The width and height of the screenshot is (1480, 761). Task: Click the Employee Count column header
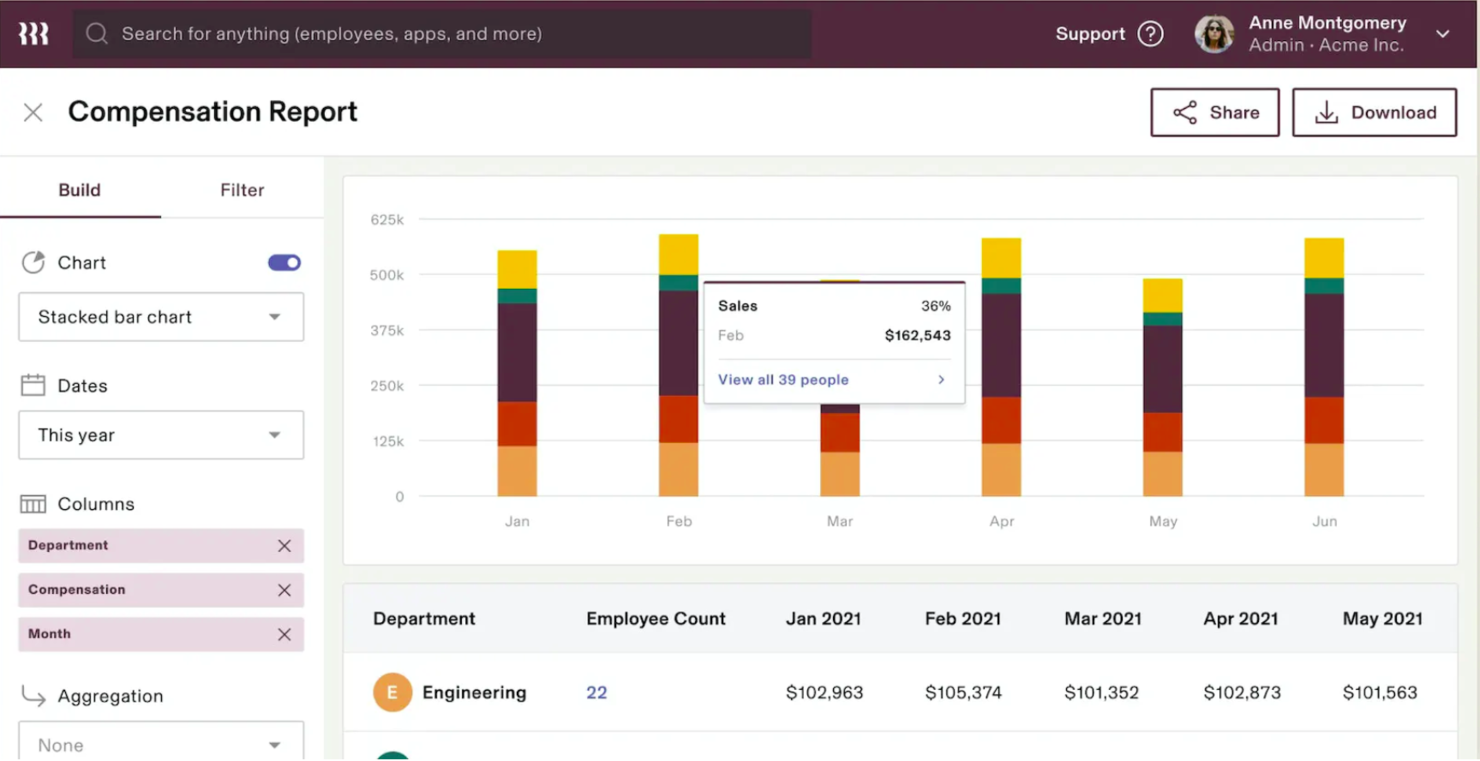(x=656, y=619)
